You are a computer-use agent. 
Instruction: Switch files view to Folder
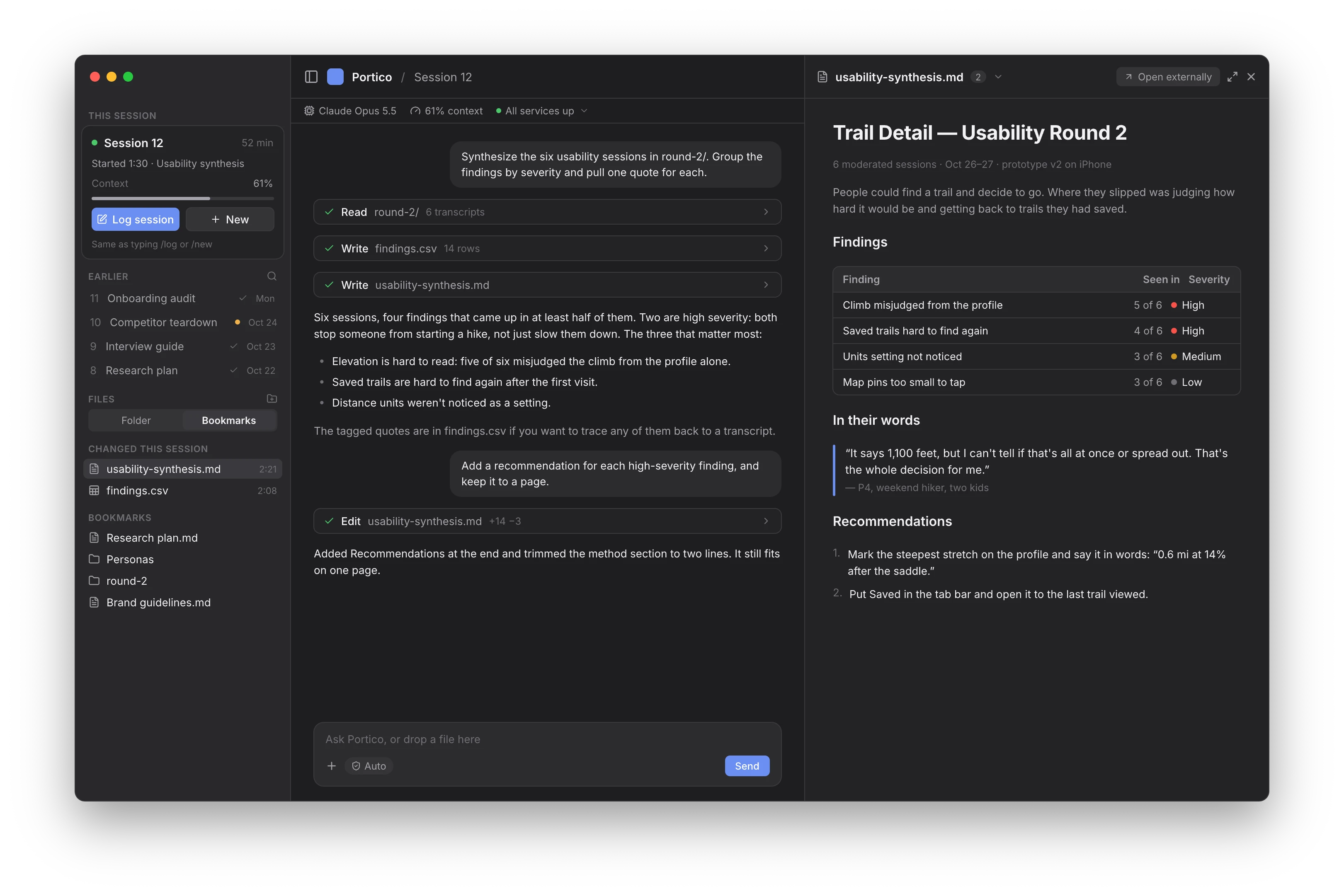click(136, 420)
